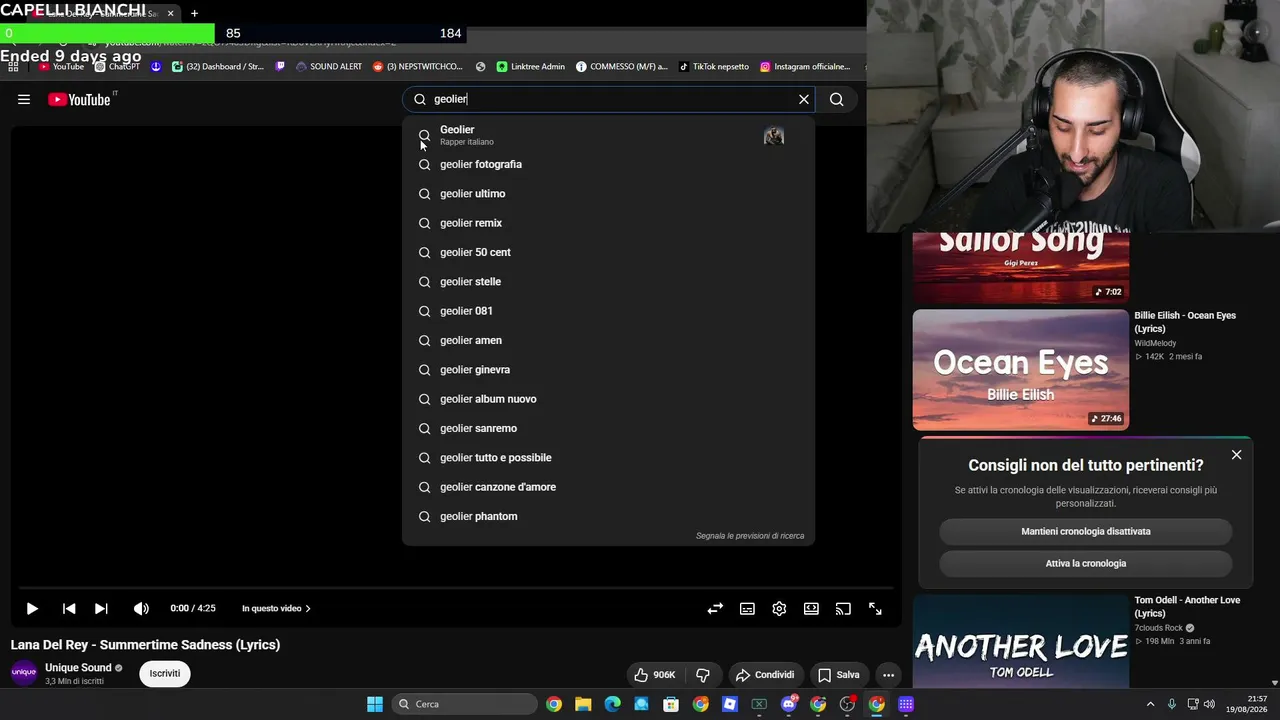Open the YouTube guide hamburger menu

click(24, 99)
